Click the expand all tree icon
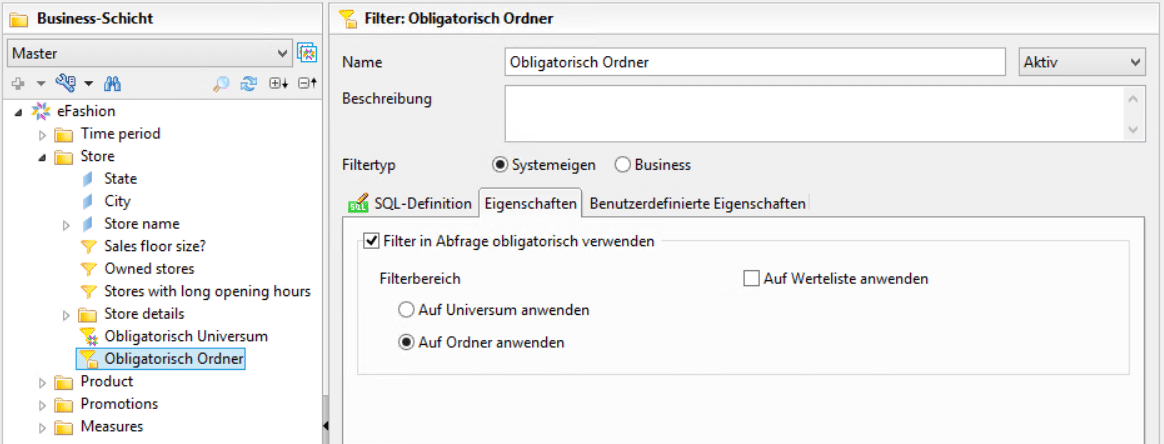This screenshot has width=1164, height=444. click(278, 84)
